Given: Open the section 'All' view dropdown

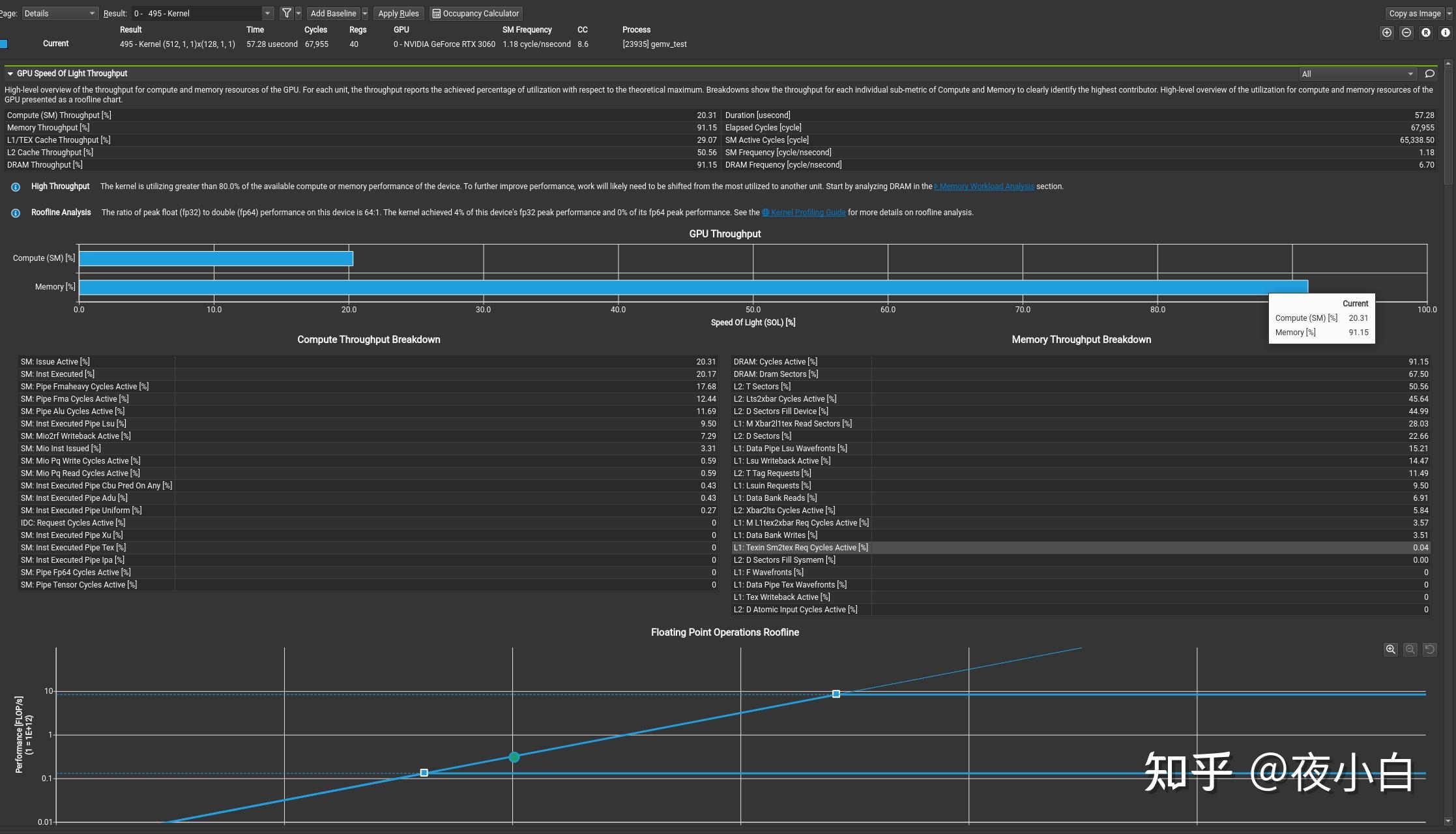Looking at the screenshot, I should tap(1357, 74).
